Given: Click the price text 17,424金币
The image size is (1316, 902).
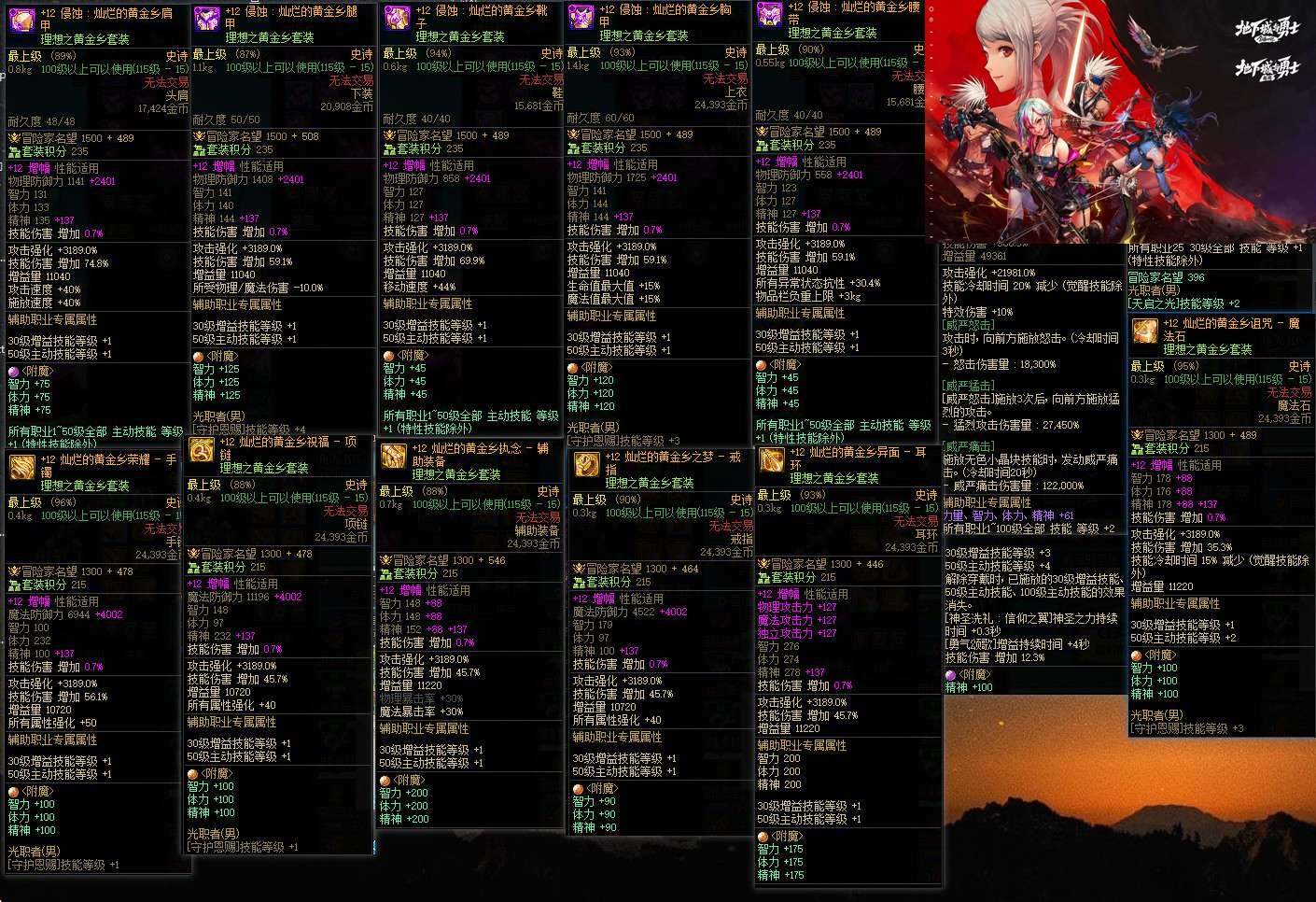Looking at the screenshot, I should [x=162, y=109].
